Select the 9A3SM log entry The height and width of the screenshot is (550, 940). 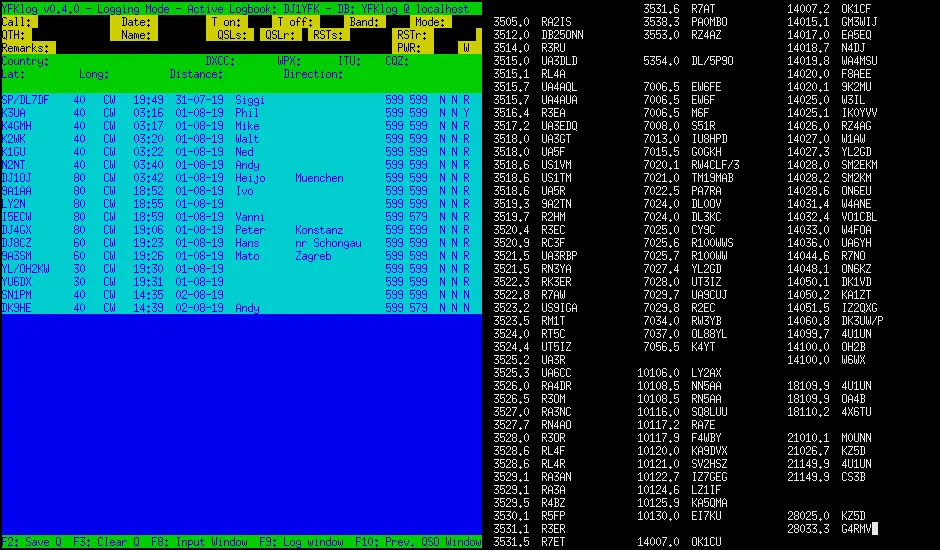point(242,256)
